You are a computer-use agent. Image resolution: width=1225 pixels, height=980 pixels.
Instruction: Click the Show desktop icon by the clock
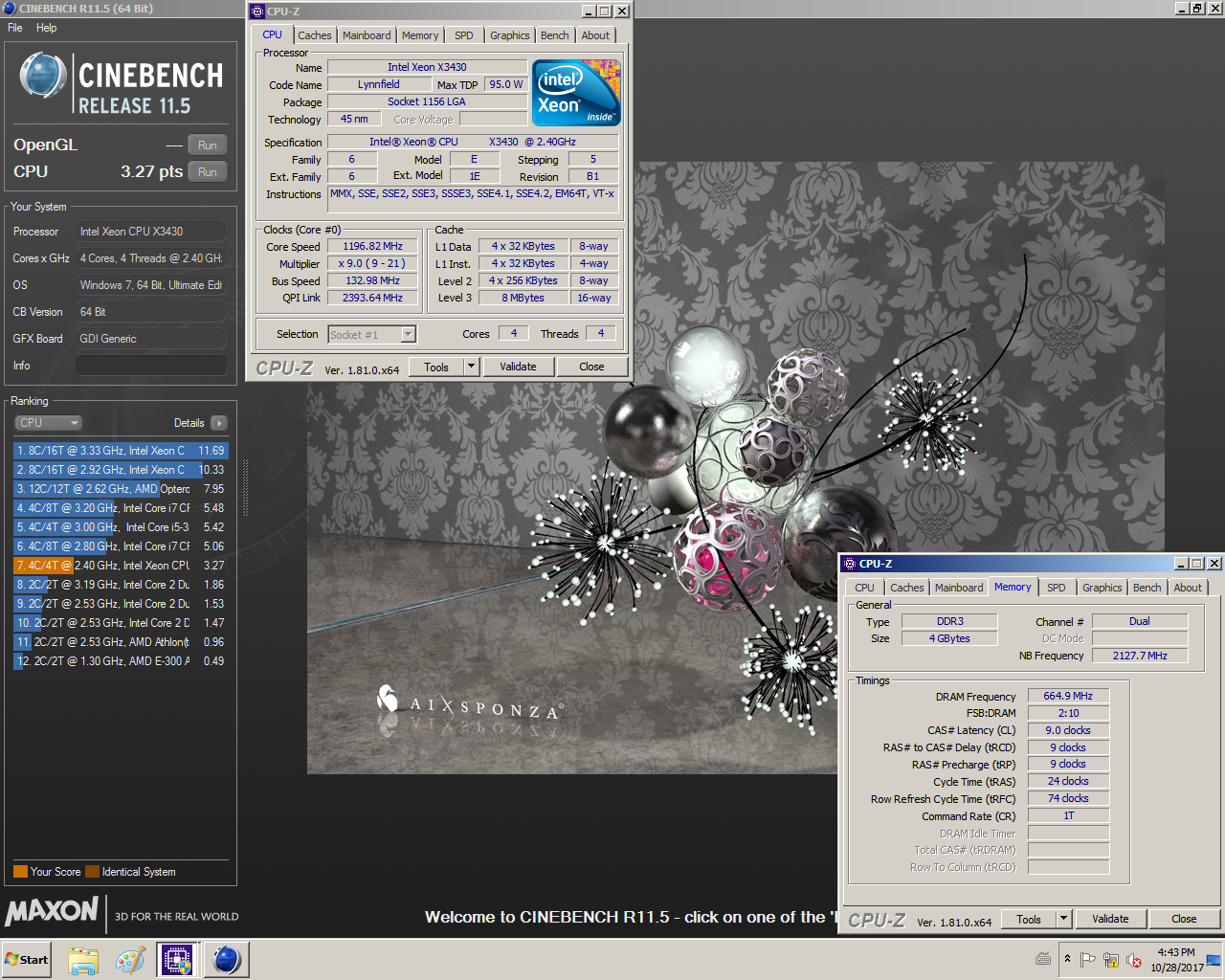(1214, 960)
